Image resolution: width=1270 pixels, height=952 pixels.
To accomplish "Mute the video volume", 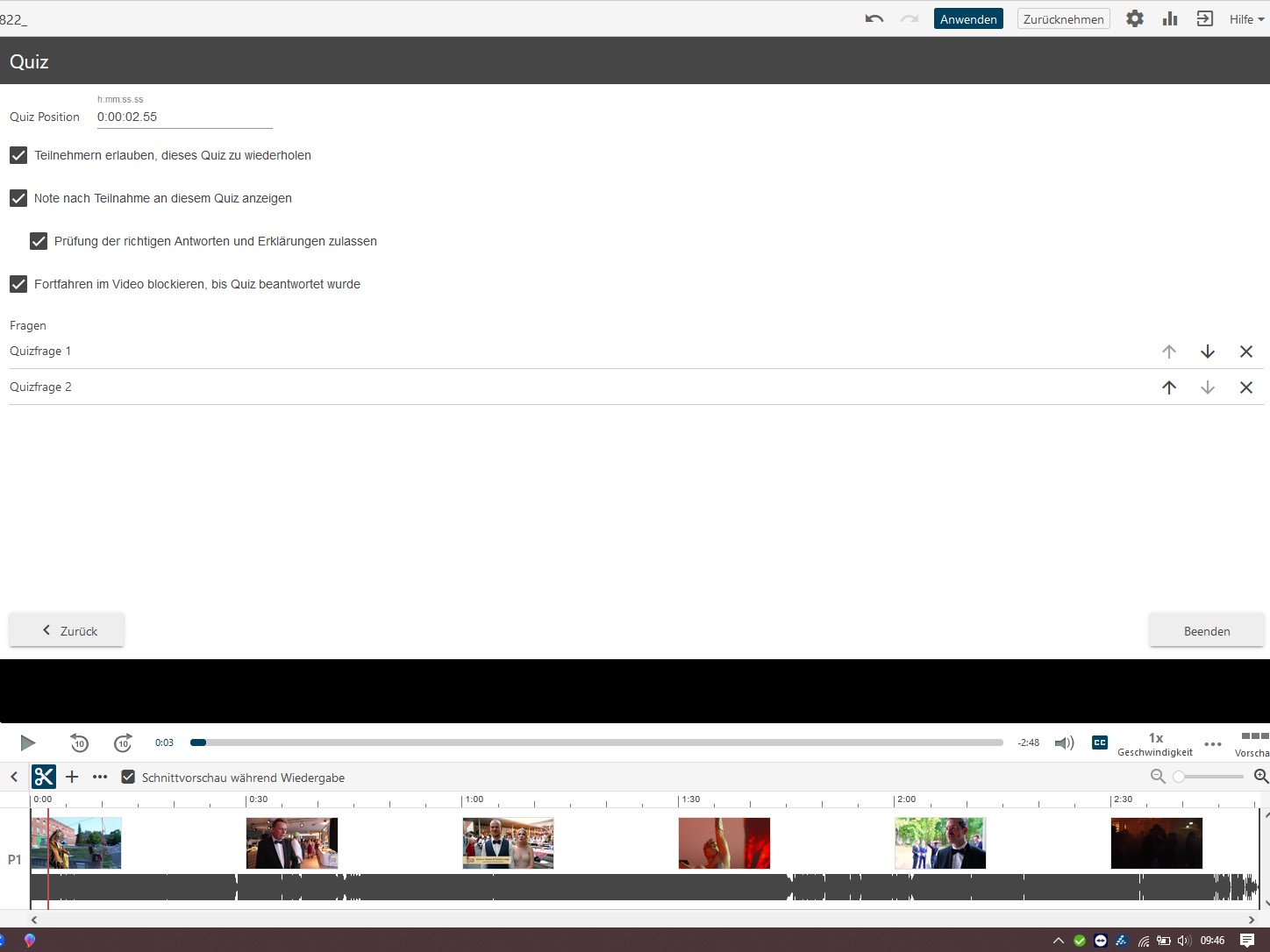I will (x=1064, y=742).
